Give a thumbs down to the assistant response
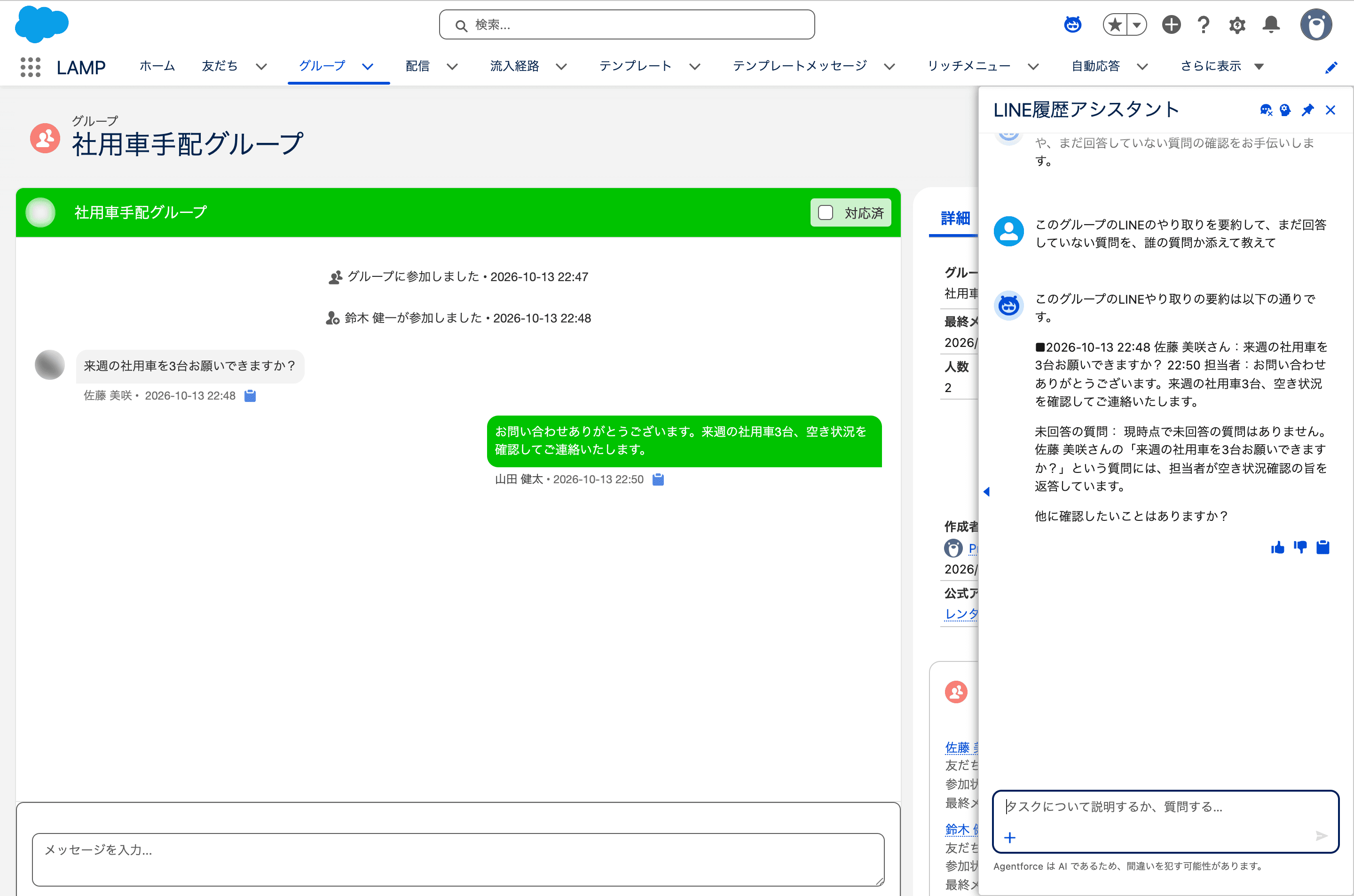Screen dimensions: 1354x896 (x=1300, y=548)
